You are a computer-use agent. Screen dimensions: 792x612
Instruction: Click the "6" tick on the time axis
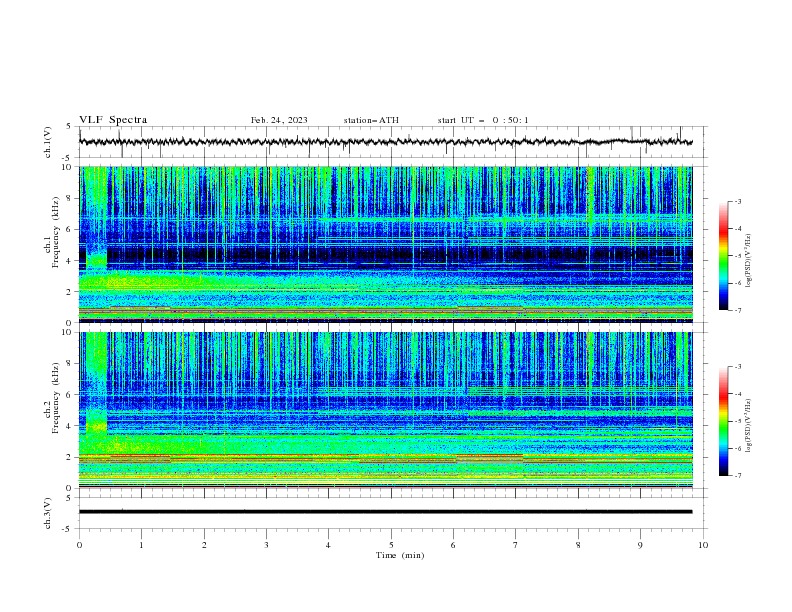[x=453, y=545]
